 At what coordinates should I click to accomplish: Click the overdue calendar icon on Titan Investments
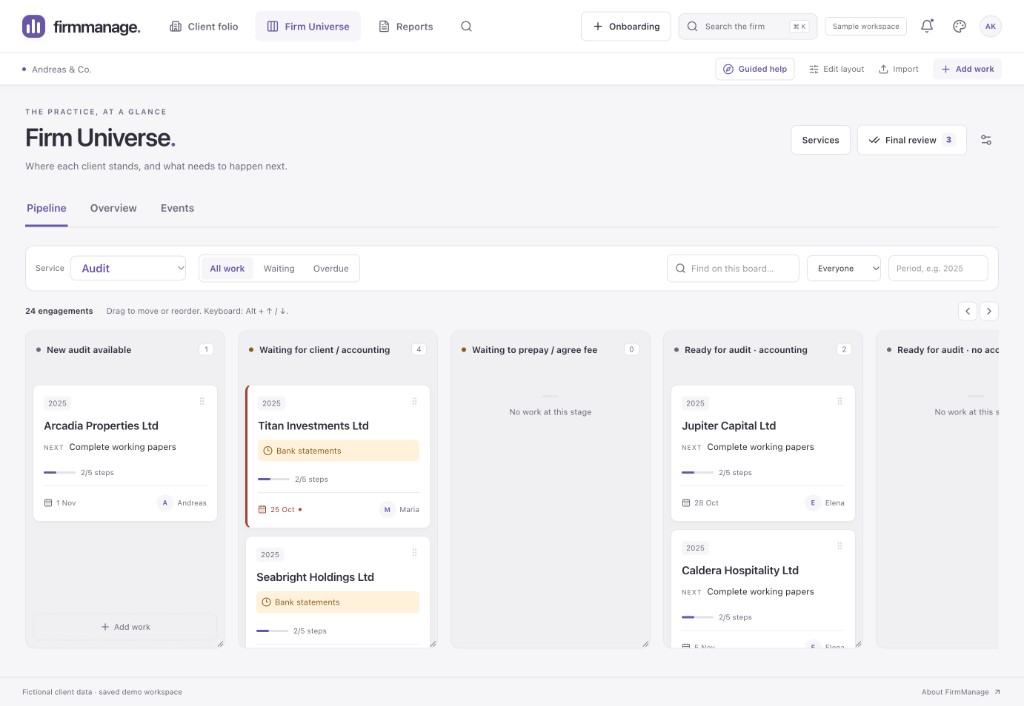click(262, 509)
